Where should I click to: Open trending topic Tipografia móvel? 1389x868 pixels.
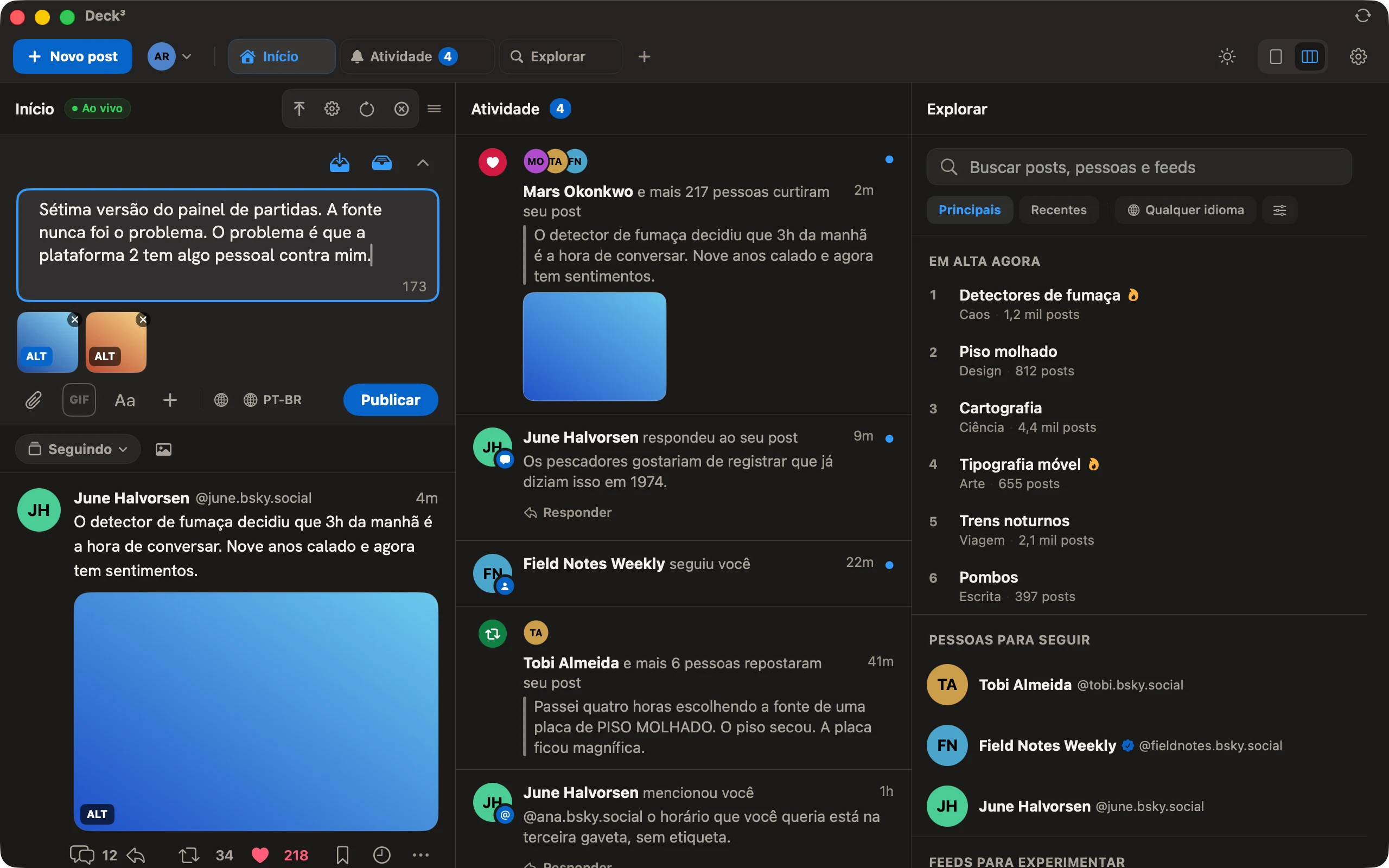click(1139, 474)
